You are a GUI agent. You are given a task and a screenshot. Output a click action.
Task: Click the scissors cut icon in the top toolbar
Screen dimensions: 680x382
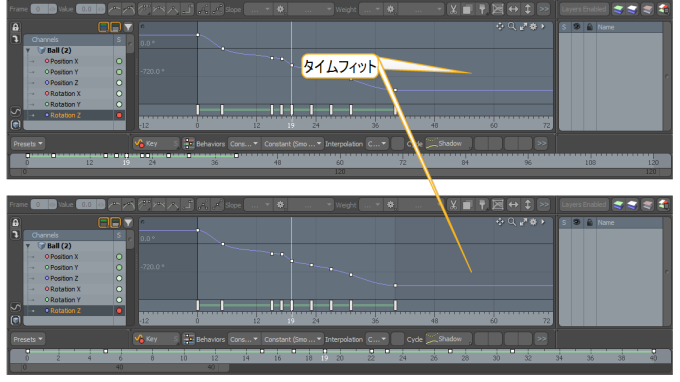[453, 9]
